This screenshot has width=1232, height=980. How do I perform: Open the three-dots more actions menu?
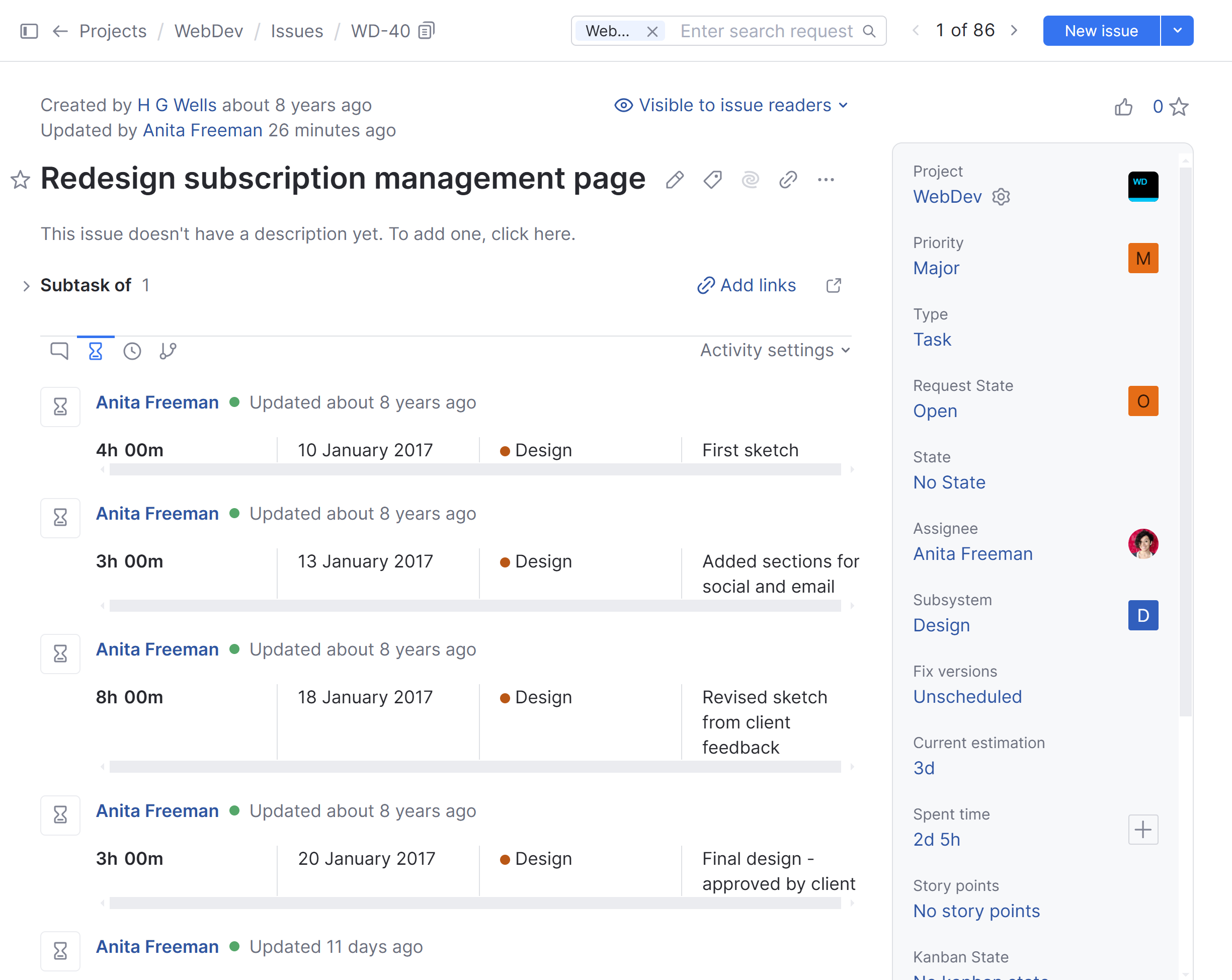point(825,180)
